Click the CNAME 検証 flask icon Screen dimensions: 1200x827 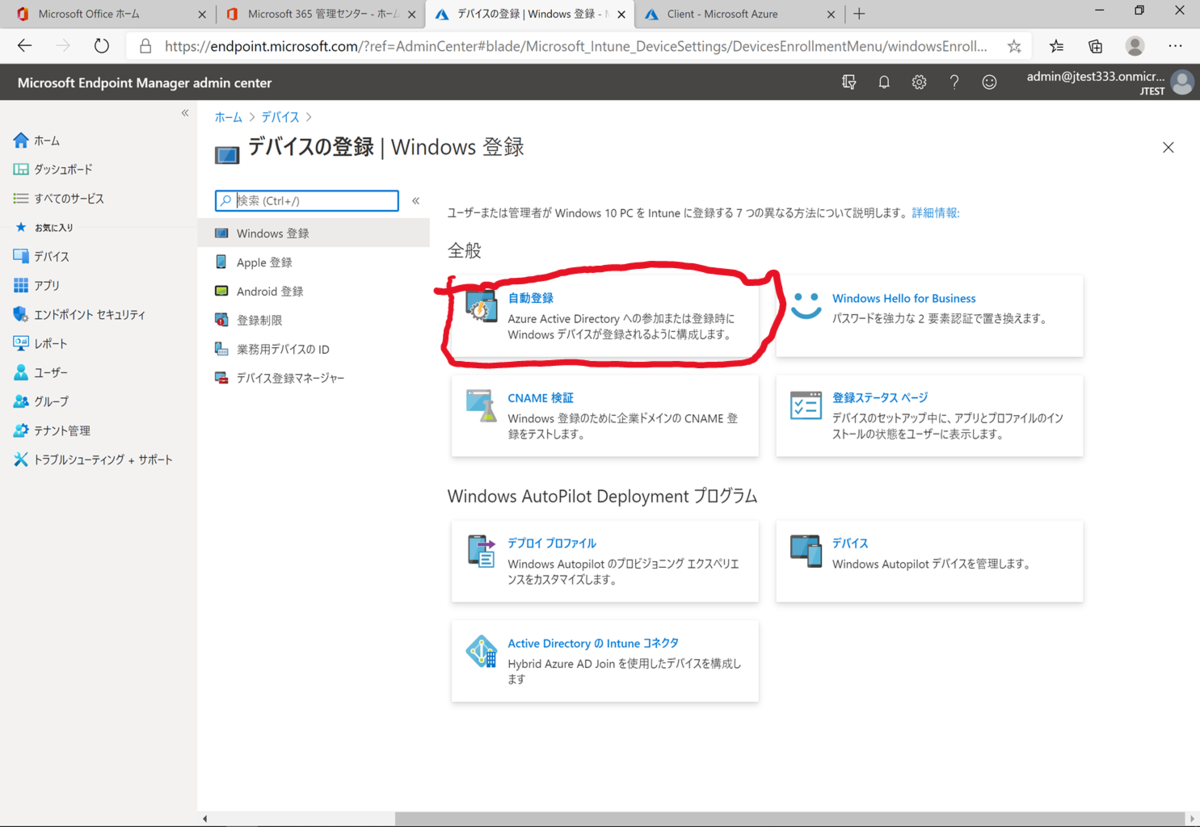[481, 405]
